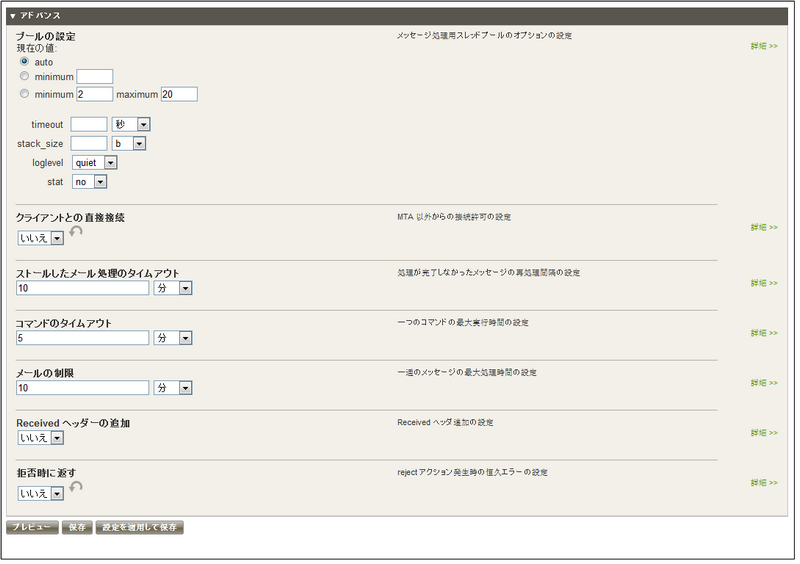Click reset arrow icon beside 拒否時に返す
The image size is (800, 564).
pyautogui.click(x=76, y=487)
